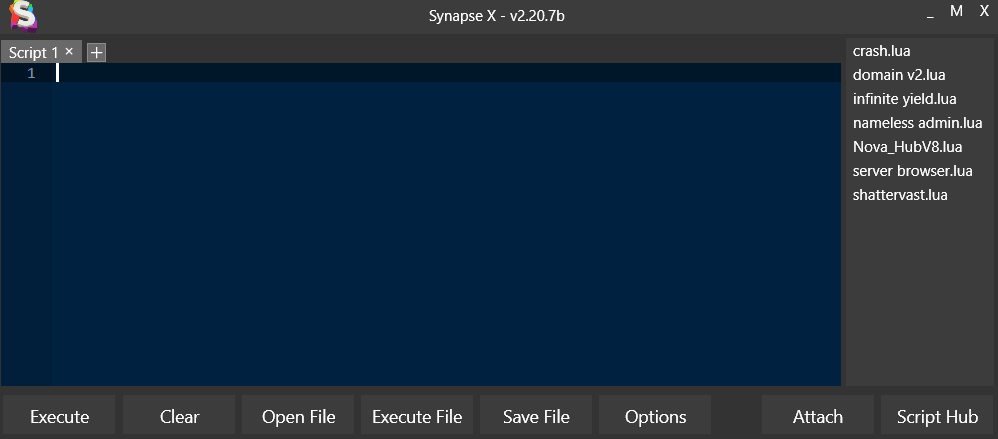Open a script with Open File
The height and width of the screenshot is (439, 998).
click(298, 417)
